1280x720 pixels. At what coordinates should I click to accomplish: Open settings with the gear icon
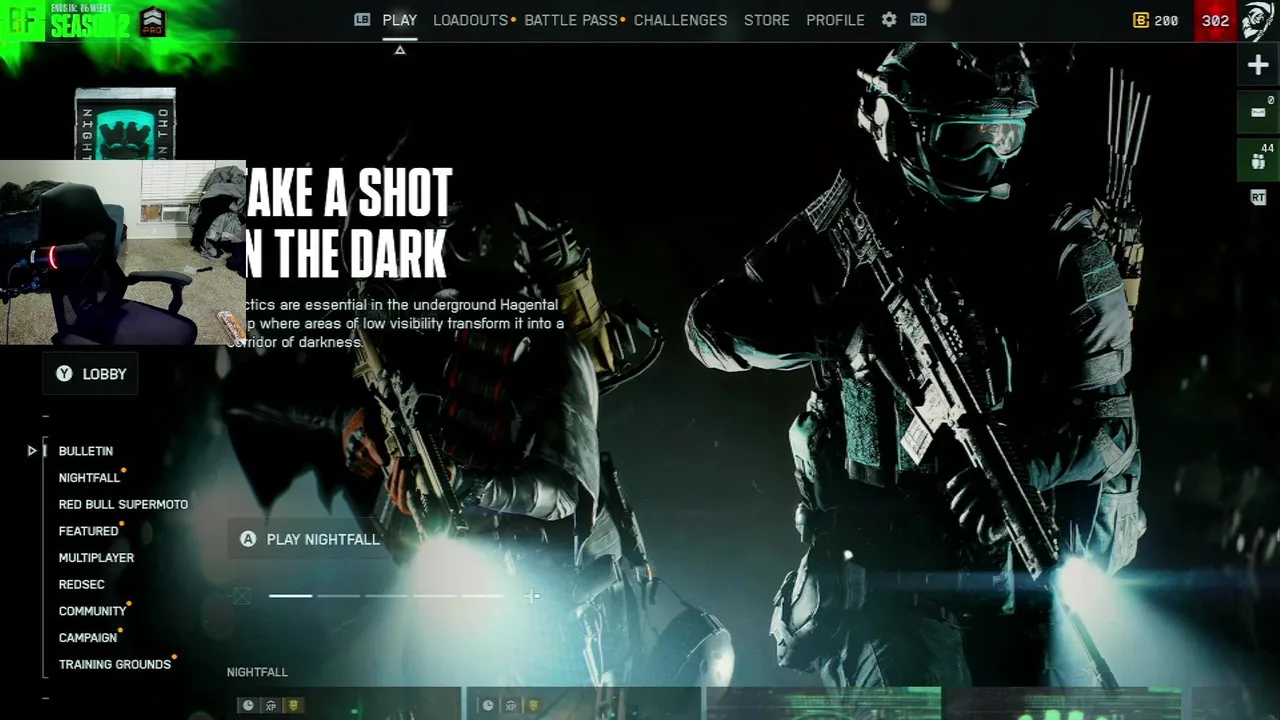tap(889, 20)
